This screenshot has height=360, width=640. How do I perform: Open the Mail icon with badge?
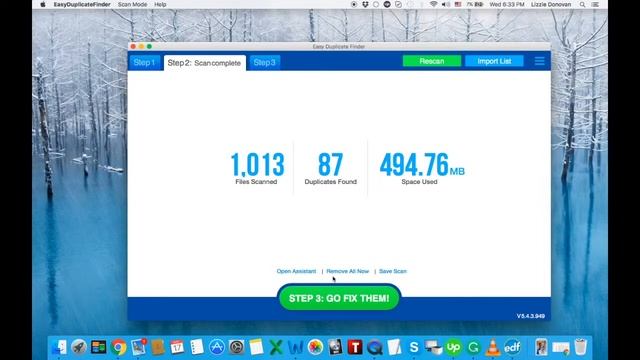(x=138, y=347)
